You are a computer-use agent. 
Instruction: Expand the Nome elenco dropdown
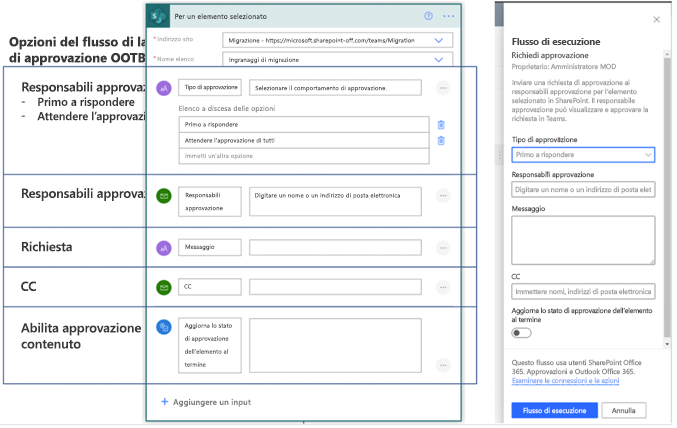click(x=440, y=60)
